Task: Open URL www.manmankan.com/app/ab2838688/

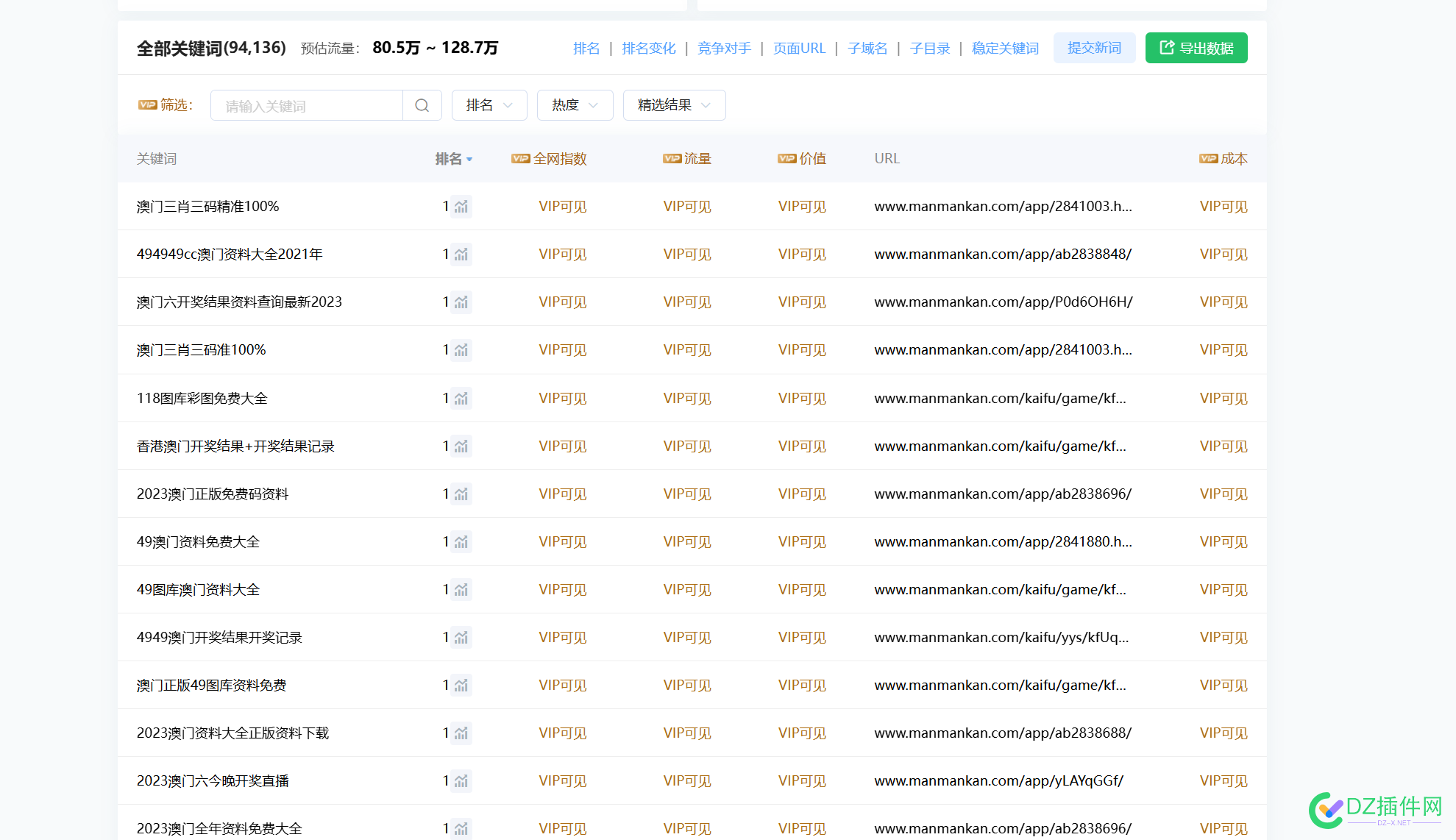Action: [1003, 733]
